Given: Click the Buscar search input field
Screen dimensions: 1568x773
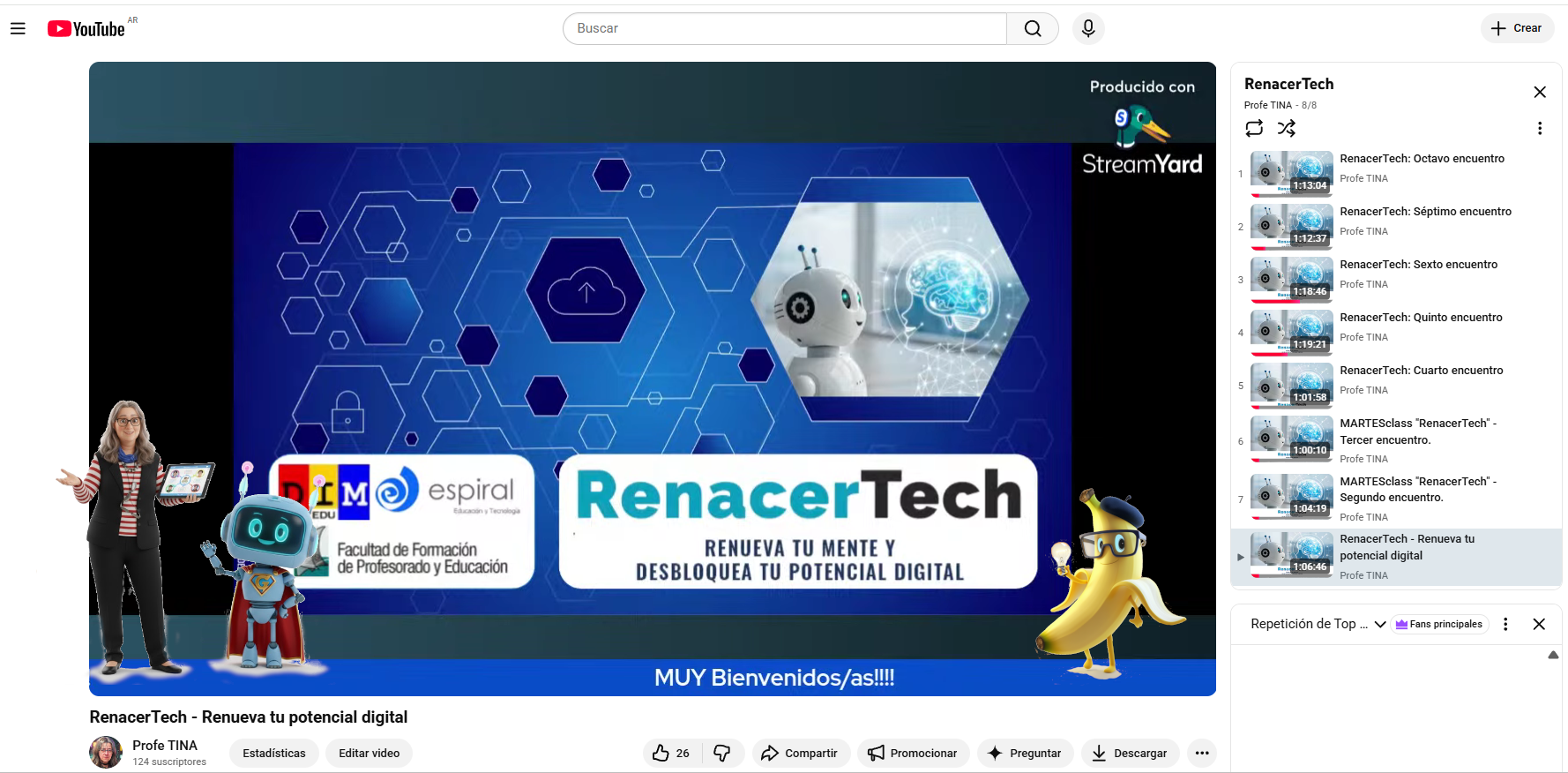Looking at the screenshot, I should pyautogui.click(x=785, y=29).
